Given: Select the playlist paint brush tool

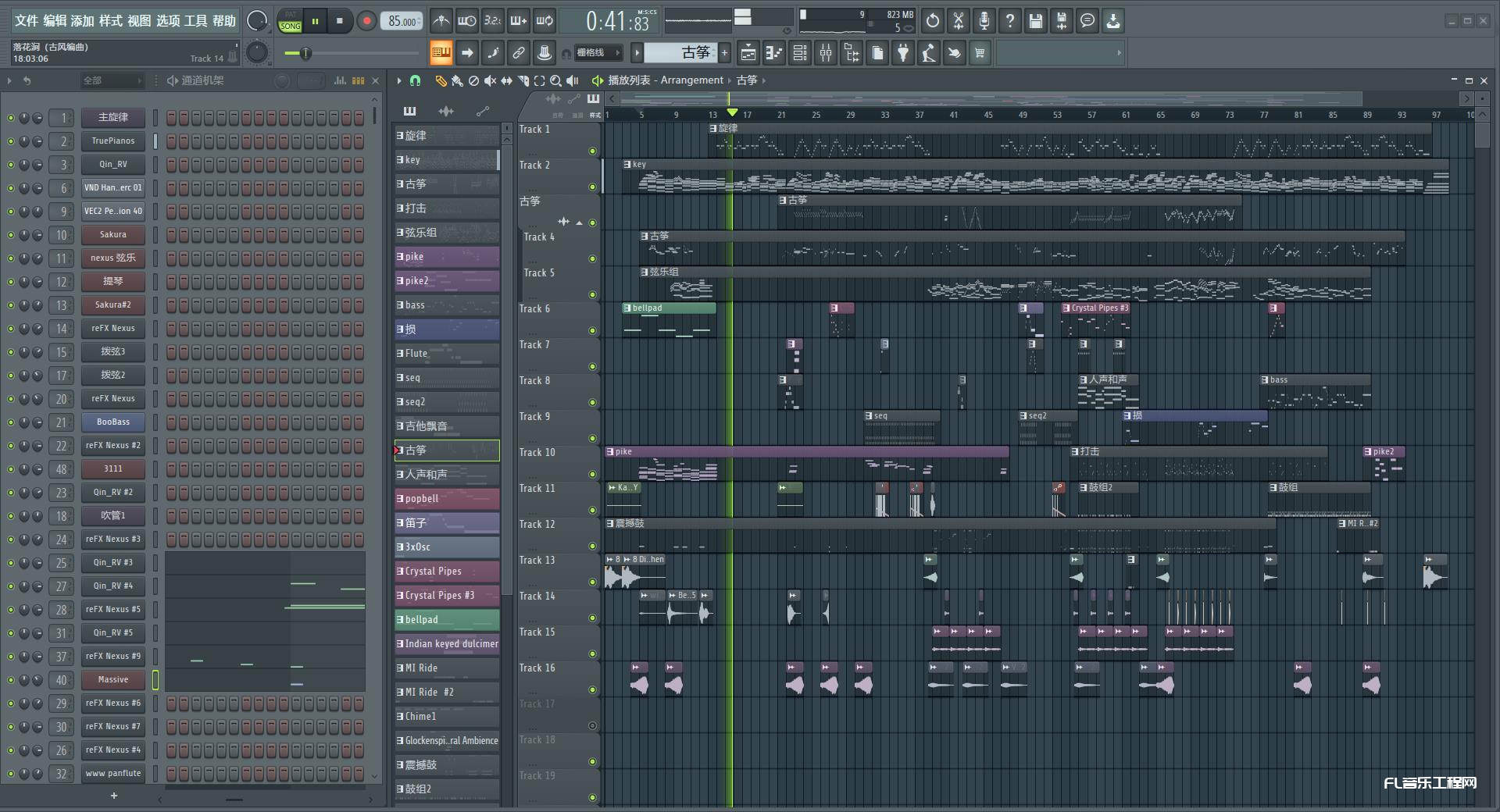Looking at the screenshot, I should [457, 80].
